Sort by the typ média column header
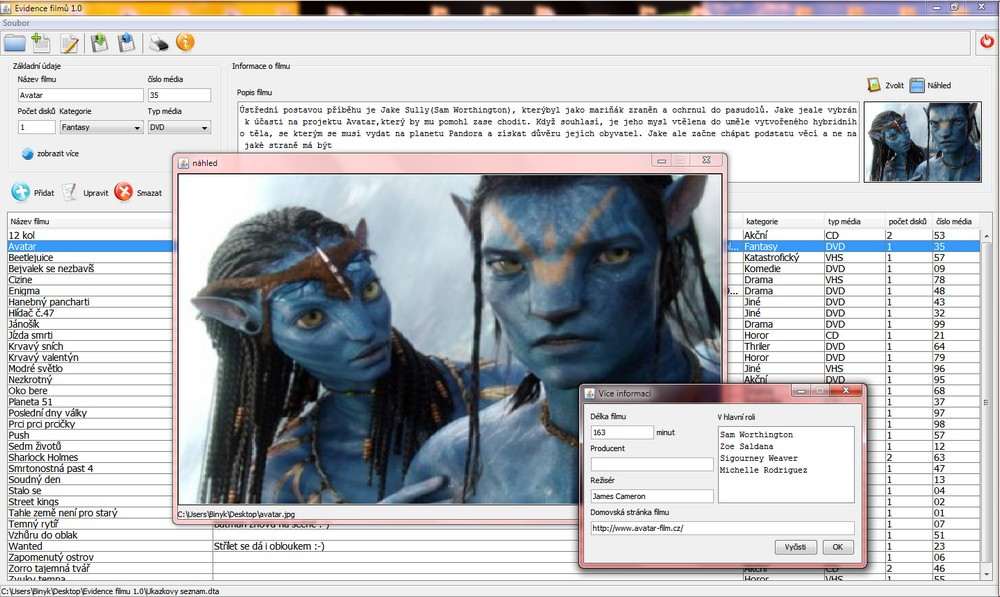The image size is (1000, 597). (854, 221)
